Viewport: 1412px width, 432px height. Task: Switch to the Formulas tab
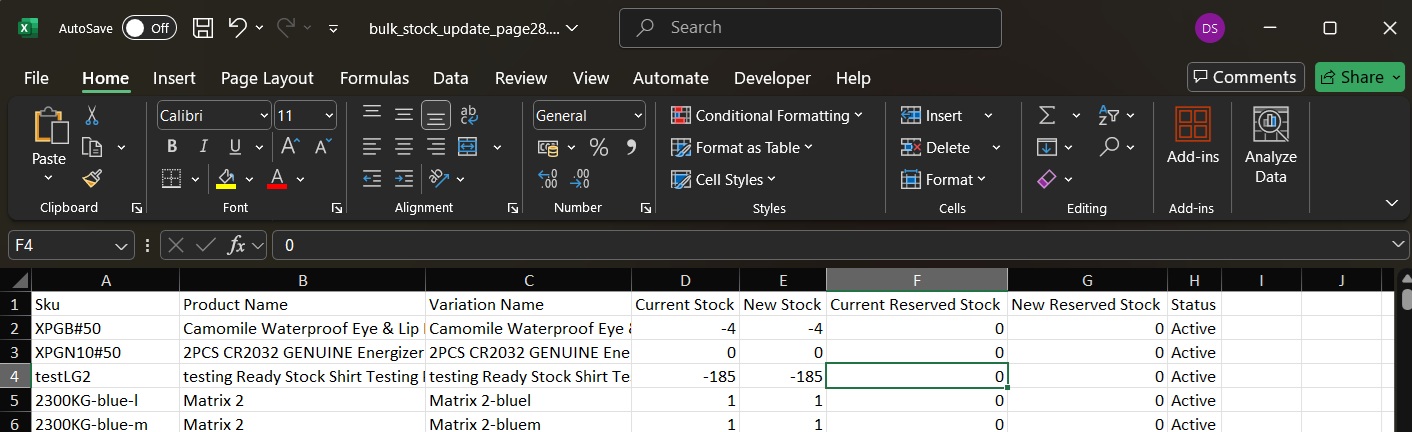374,78
